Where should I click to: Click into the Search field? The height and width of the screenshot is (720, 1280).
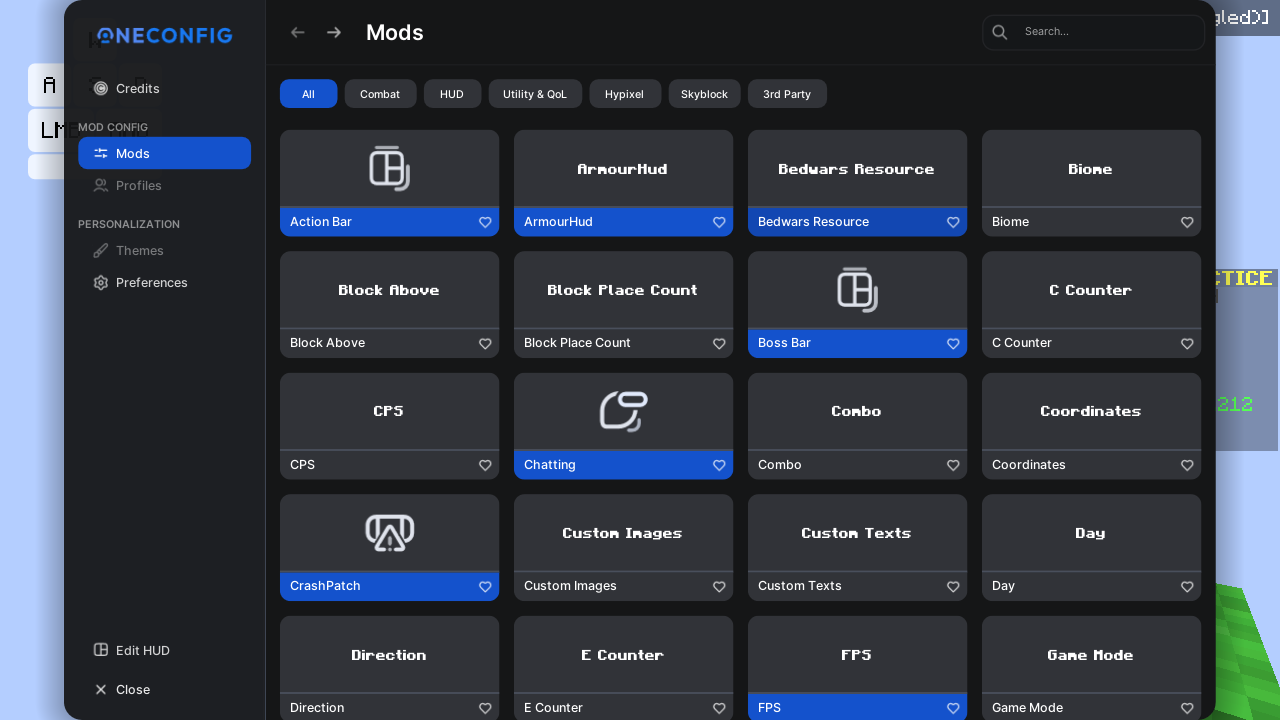1094,32
